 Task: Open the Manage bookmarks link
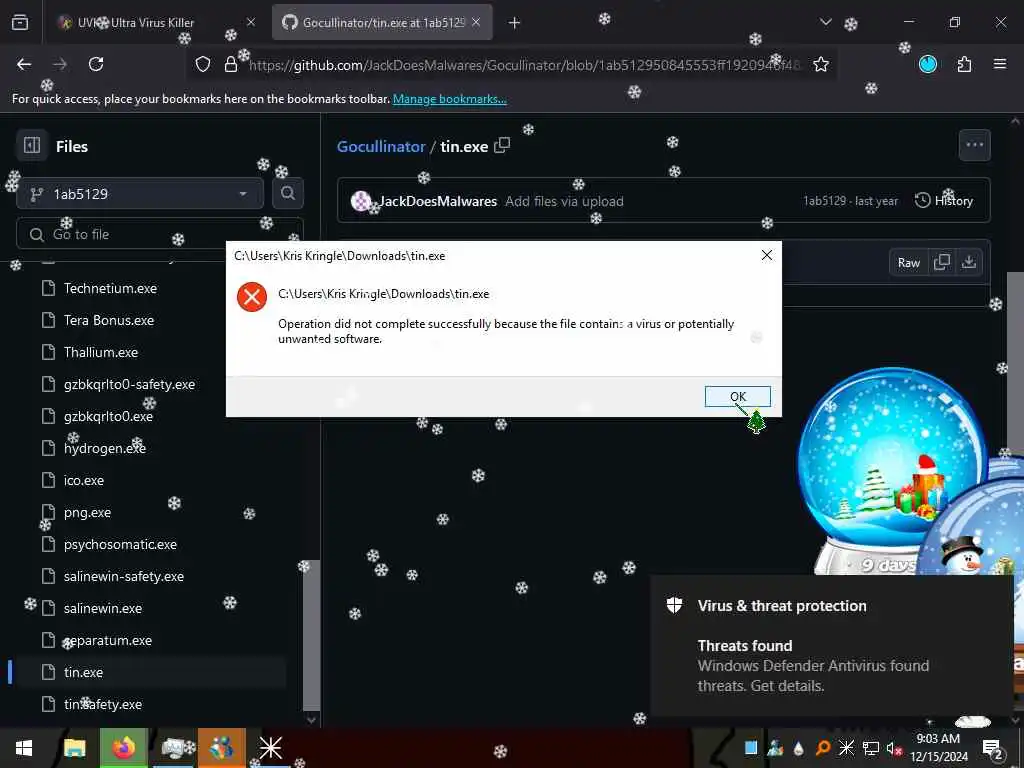[449, 99]
